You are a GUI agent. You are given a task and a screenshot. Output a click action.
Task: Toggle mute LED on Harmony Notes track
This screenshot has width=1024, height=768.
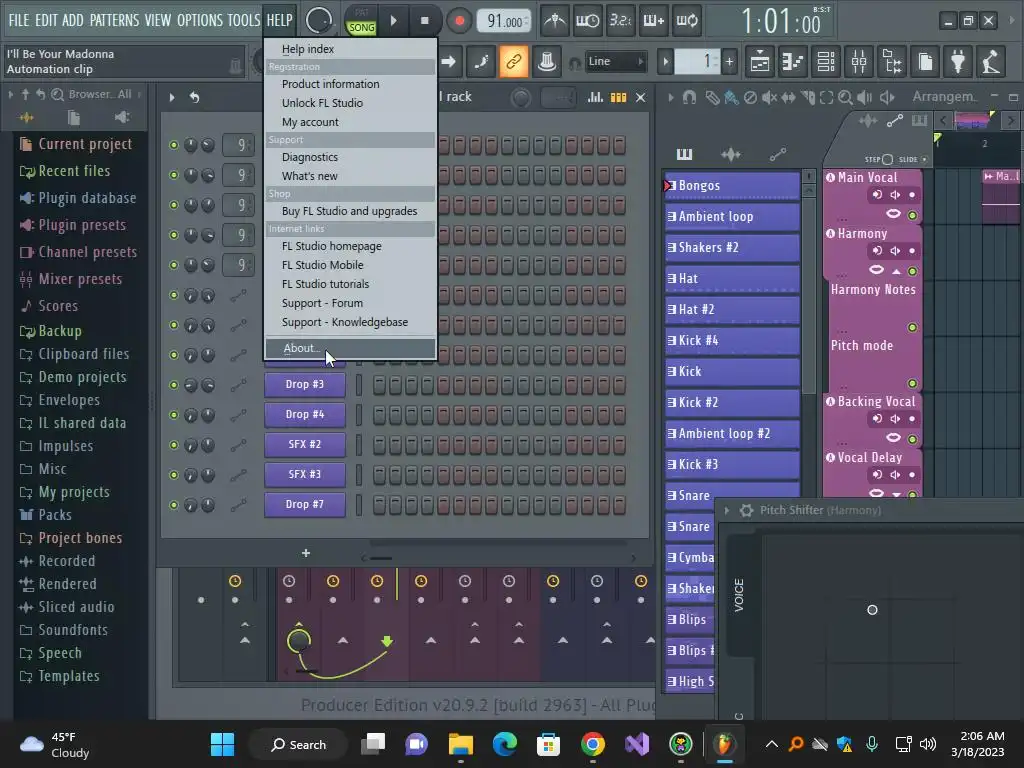pyautogui.click(x=912, y=327)
